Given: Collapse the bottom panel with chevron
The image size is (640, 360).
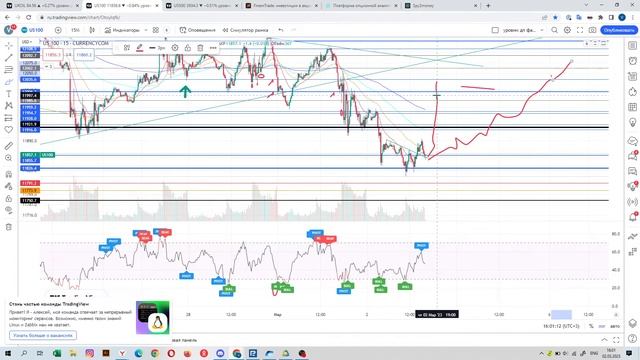Looking at the screenshot, I should point(604,340).
